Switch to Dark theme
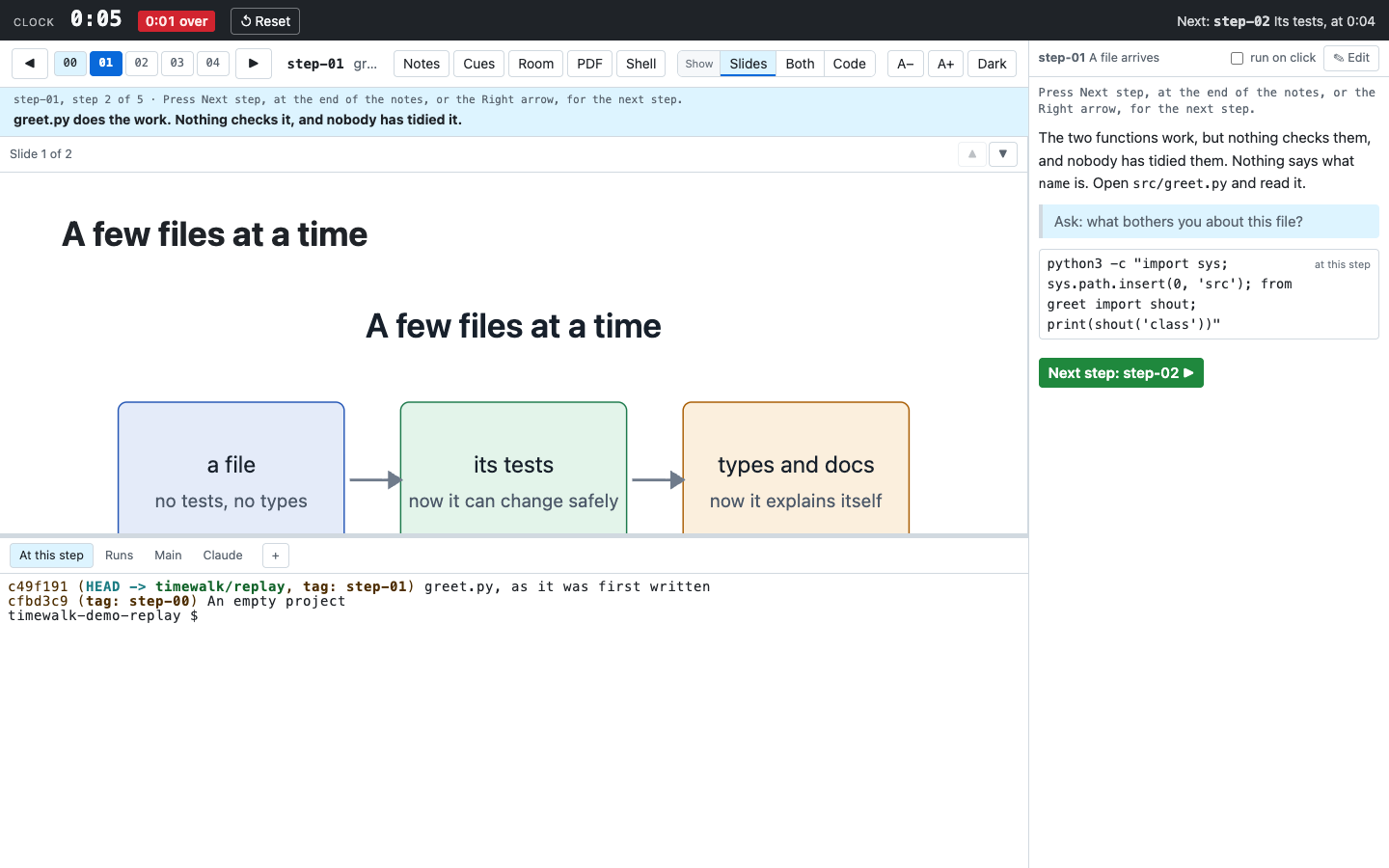This screenshot has height=868, width=1389. [x=992, y=64]
